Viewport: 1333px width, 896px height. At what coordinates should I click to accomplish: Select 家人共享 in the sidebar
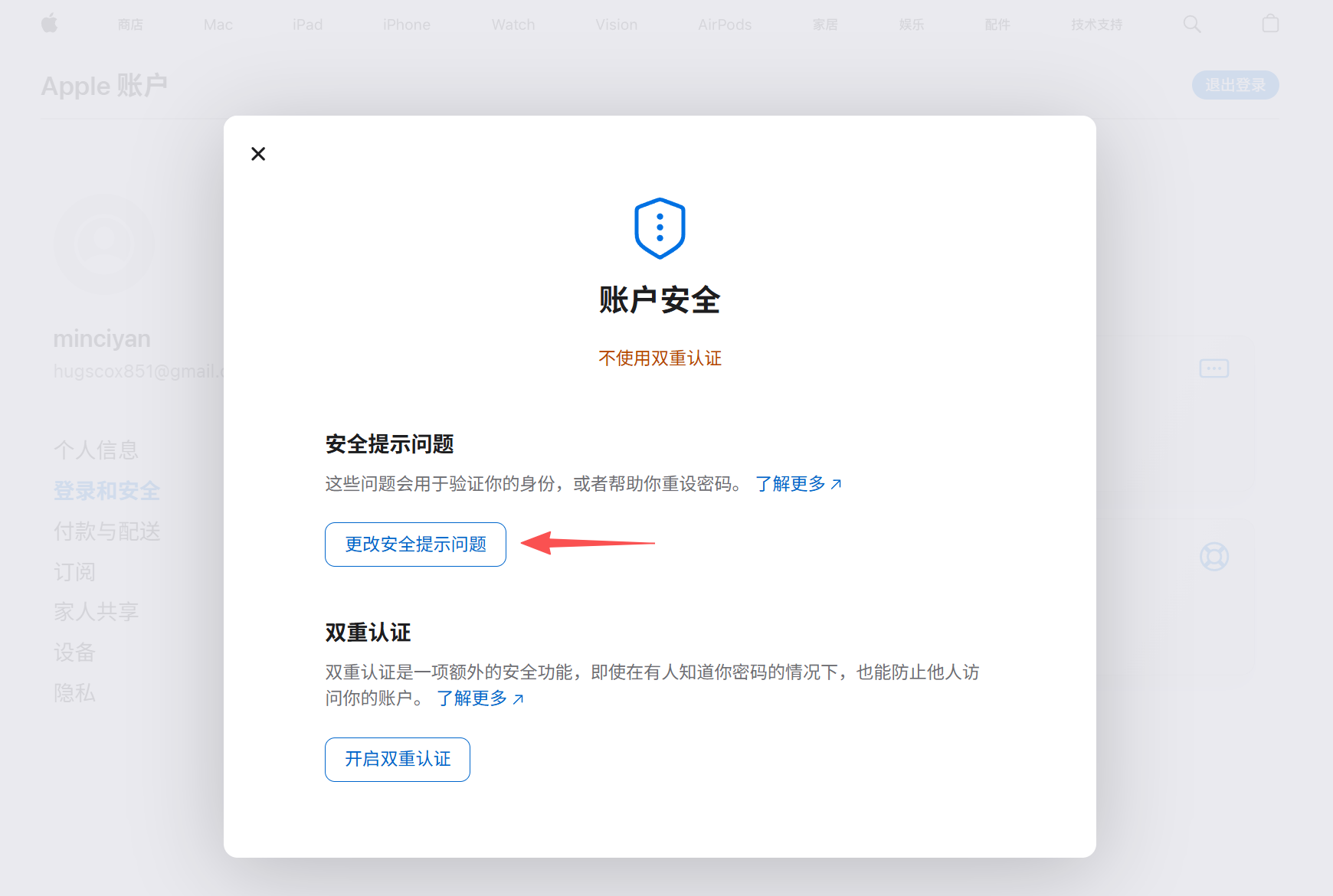tap(96, 612)
